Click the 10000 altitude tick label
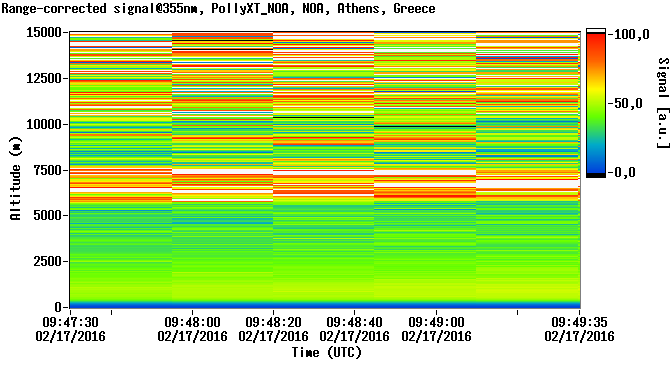The image size is (672, 378). pos(44,124)
